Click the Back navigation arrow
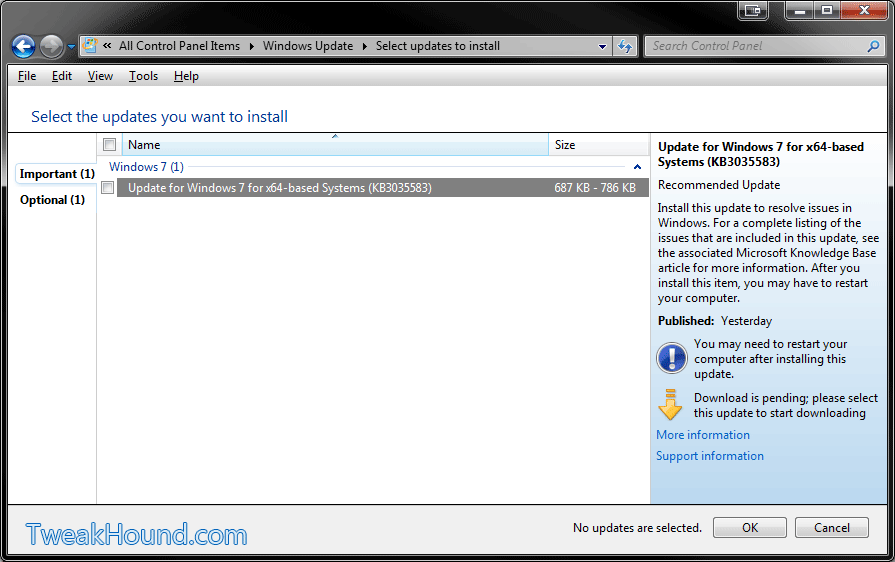Screen dimensions: 895x562 pos(23,46)
